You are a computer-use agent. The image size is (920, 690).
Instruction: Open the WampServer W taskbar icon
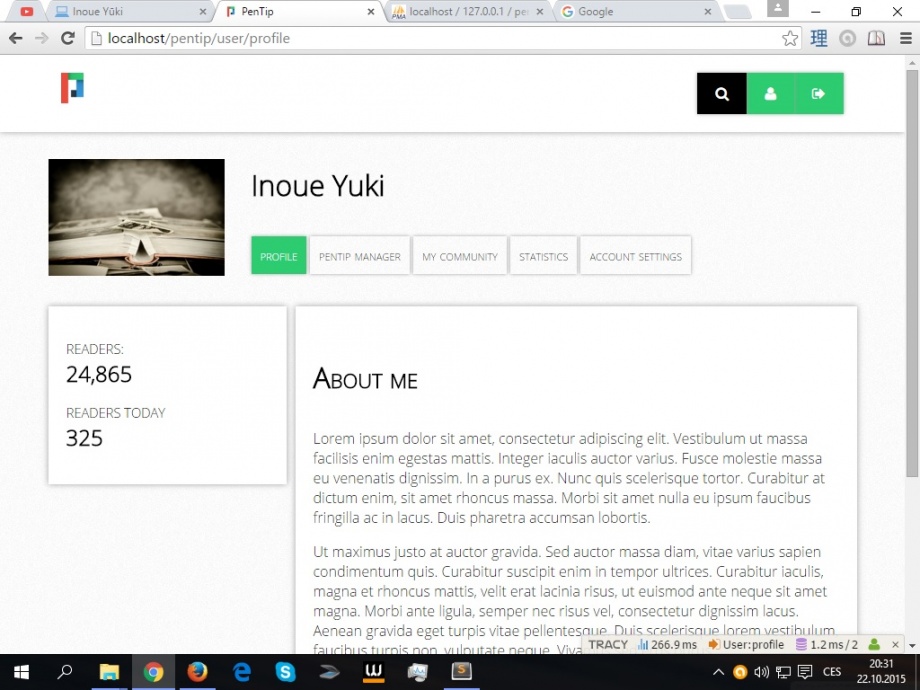click(x=373, y=672)
